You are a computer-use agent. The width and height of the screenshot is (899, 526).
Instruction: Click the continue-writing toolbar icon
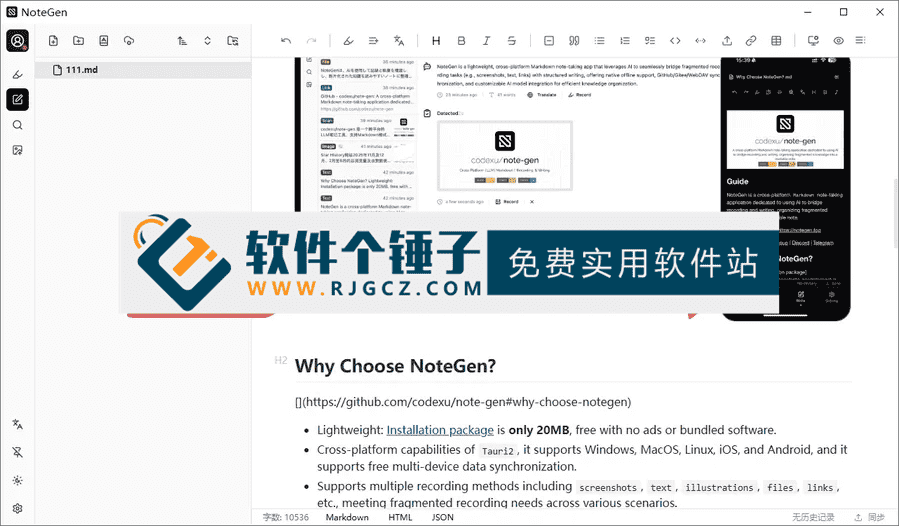point(373,41)
